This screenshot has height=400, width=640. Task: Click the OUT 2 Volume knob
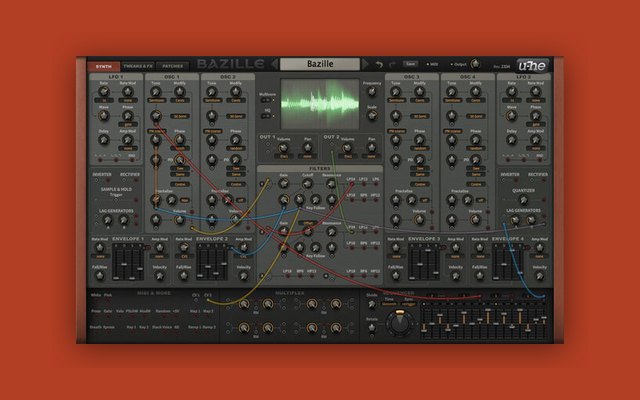(x=347, y=148)
